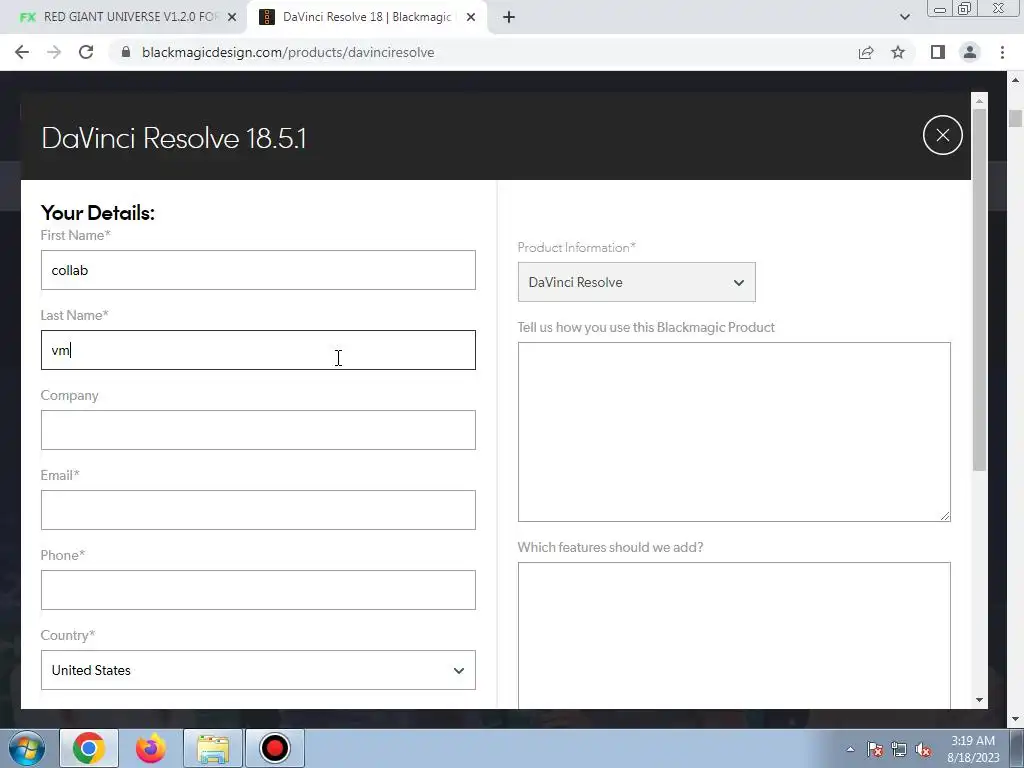Click into the Email field
Viewport: 1024px width, 768px height.
coord(258,510)
